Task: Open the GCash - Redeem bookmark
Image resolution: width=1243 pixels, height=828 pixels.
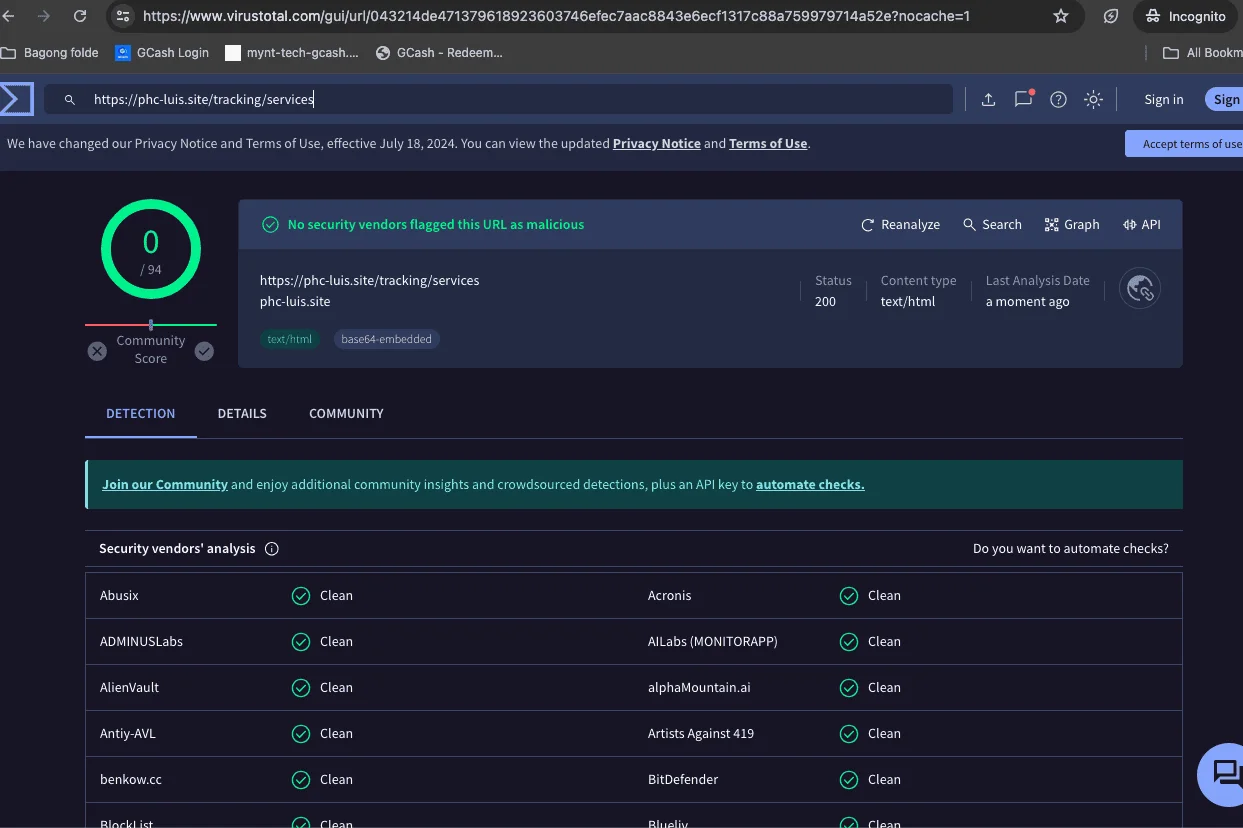Action: point(439,52)
